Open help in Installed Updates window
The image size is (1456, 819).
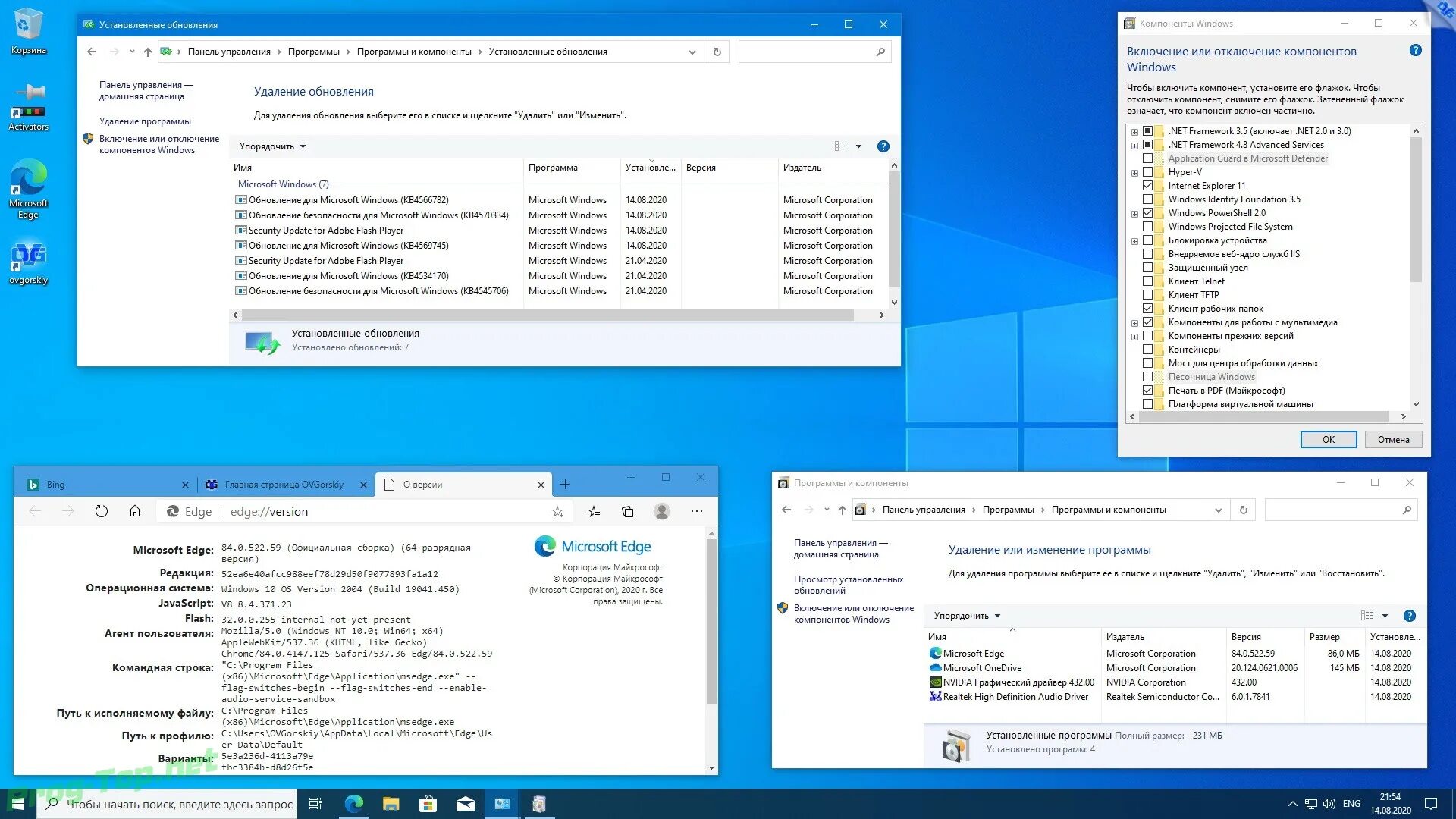[x=883, y=146]
